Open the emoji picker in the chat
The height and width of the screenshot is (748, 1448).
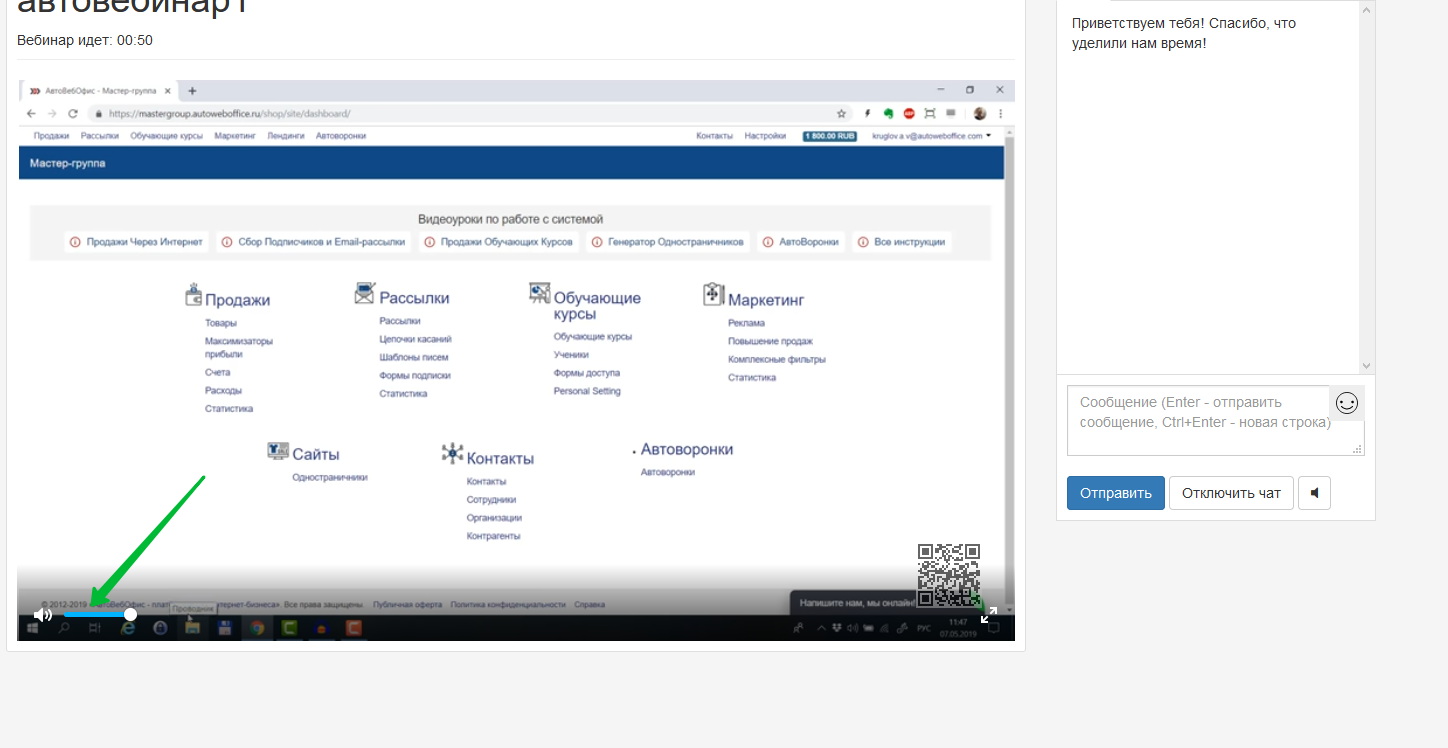(x=1347, y=403)
